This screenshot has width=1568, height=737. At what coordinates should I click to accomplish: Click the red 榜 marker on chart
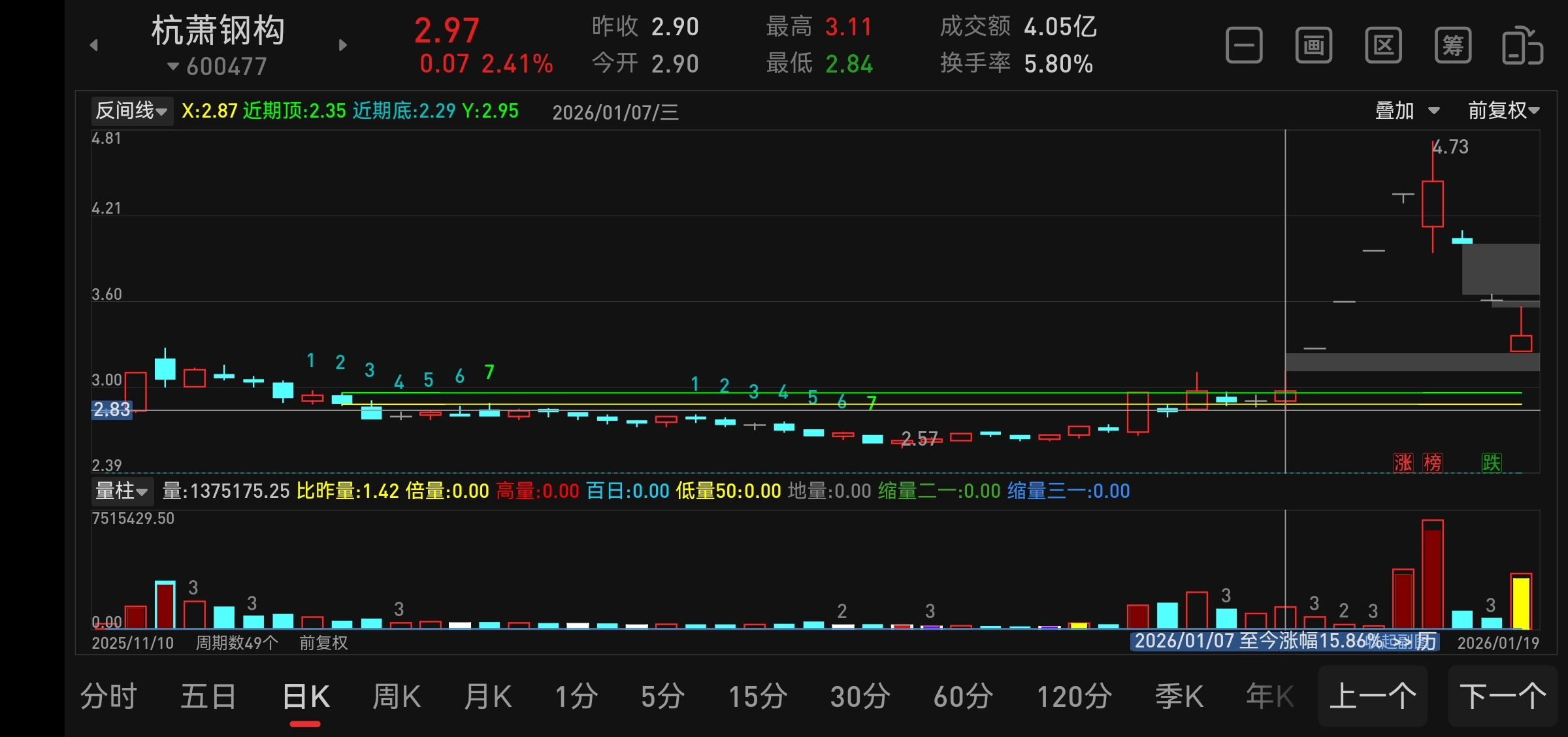(x=1433, y=463)
